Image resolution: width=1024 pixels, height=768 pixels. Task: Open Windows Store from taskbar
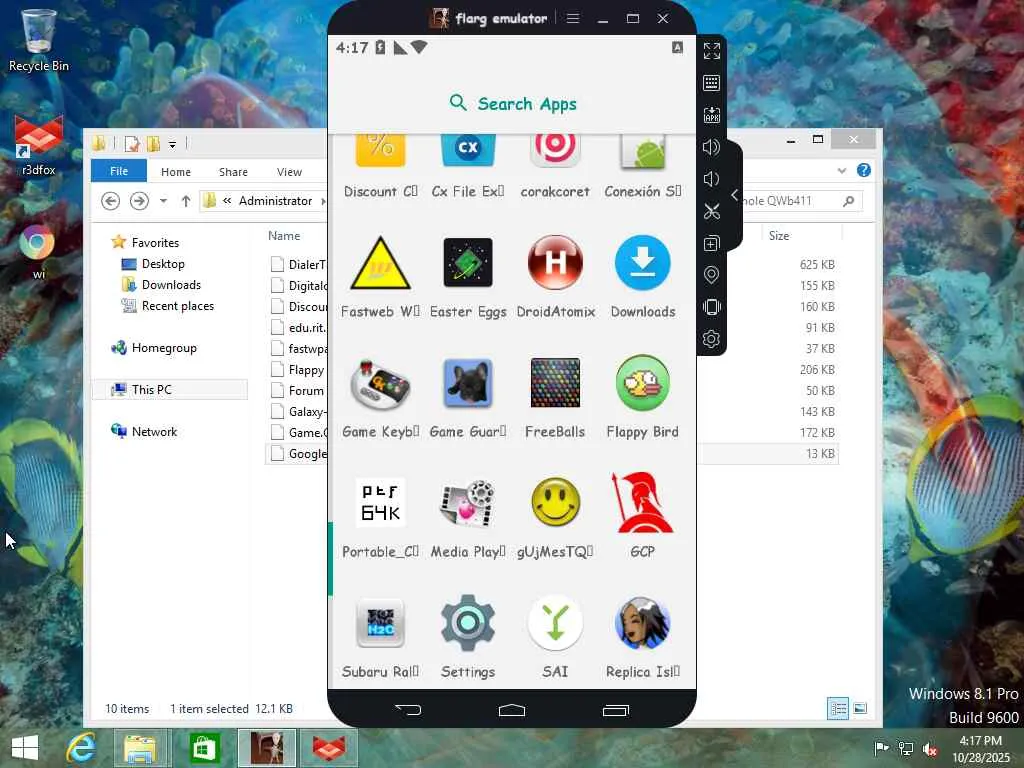pyautogui.click(x=203, y=748)
